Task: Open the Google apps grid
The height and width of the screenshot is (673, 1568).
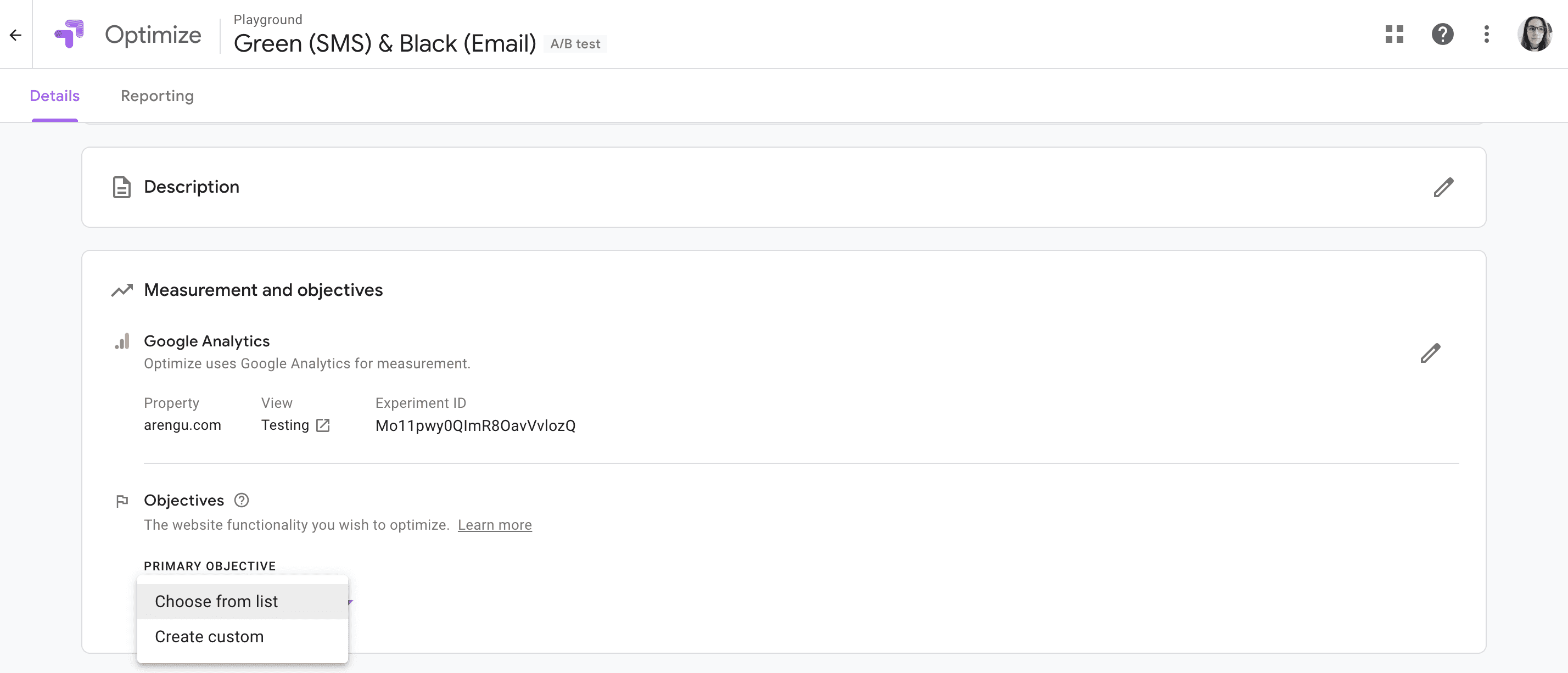Action: [1394, 34]
